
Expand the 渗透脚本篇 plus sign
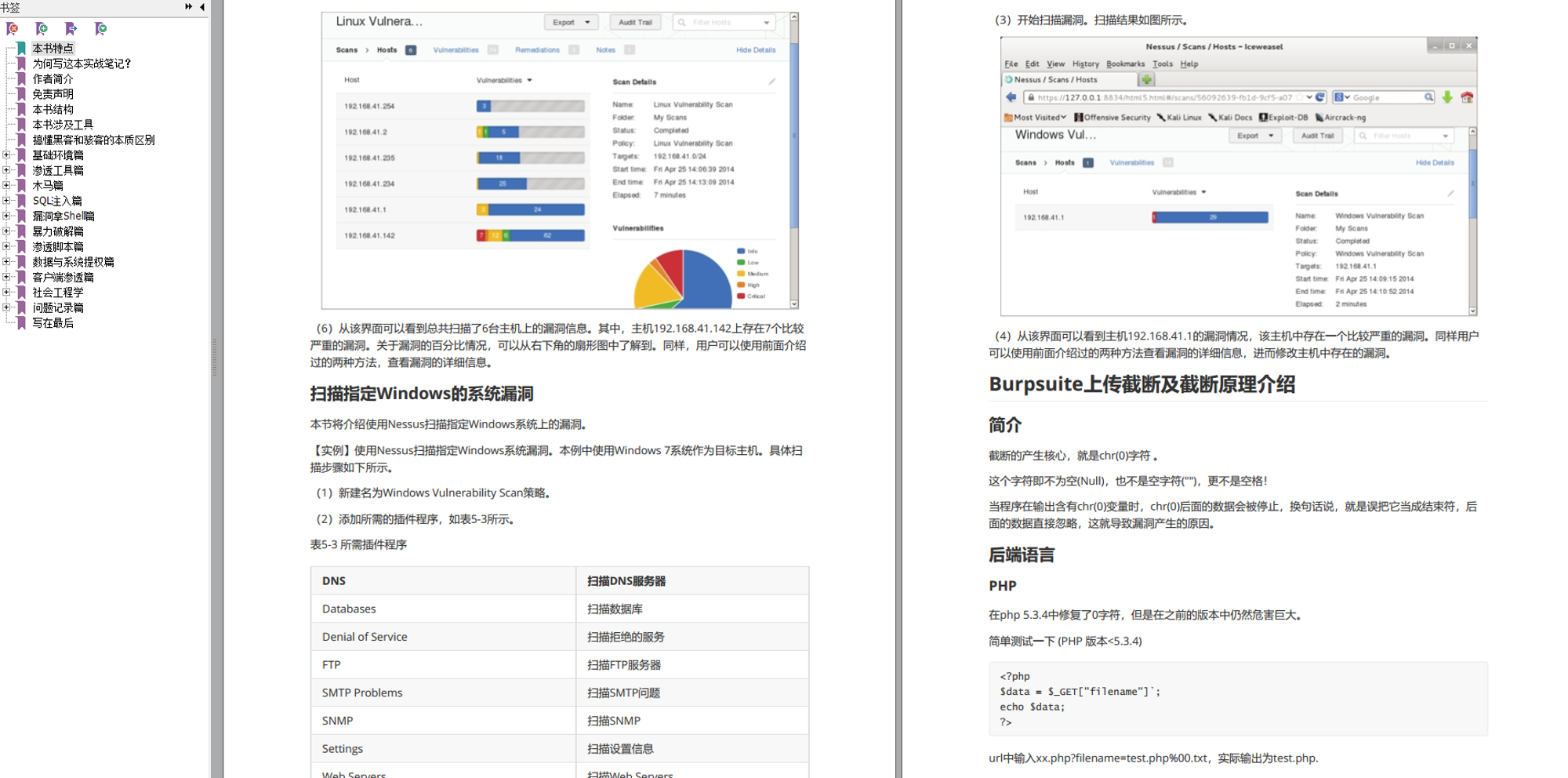coord(6,247)
